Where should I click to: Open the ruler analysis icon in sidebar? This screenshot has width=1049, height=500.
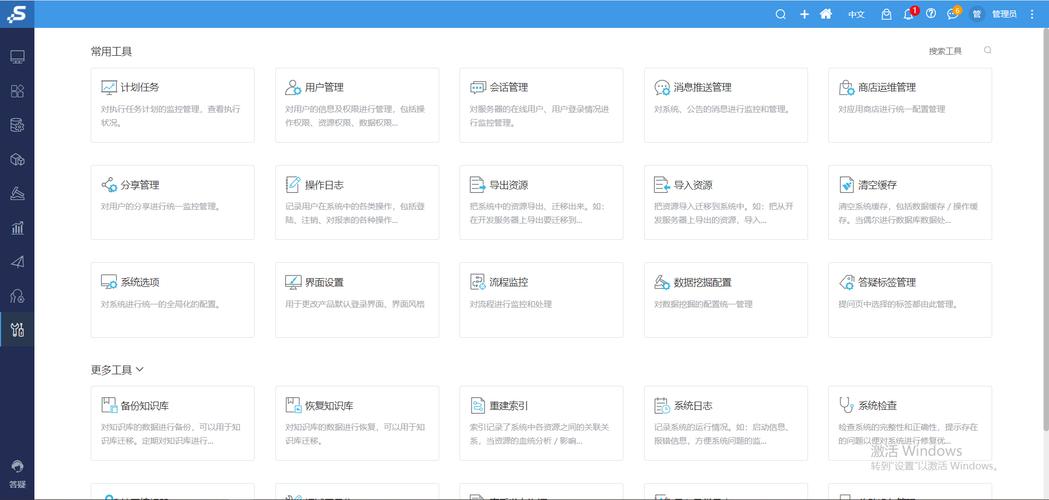(x=17, y=193)
